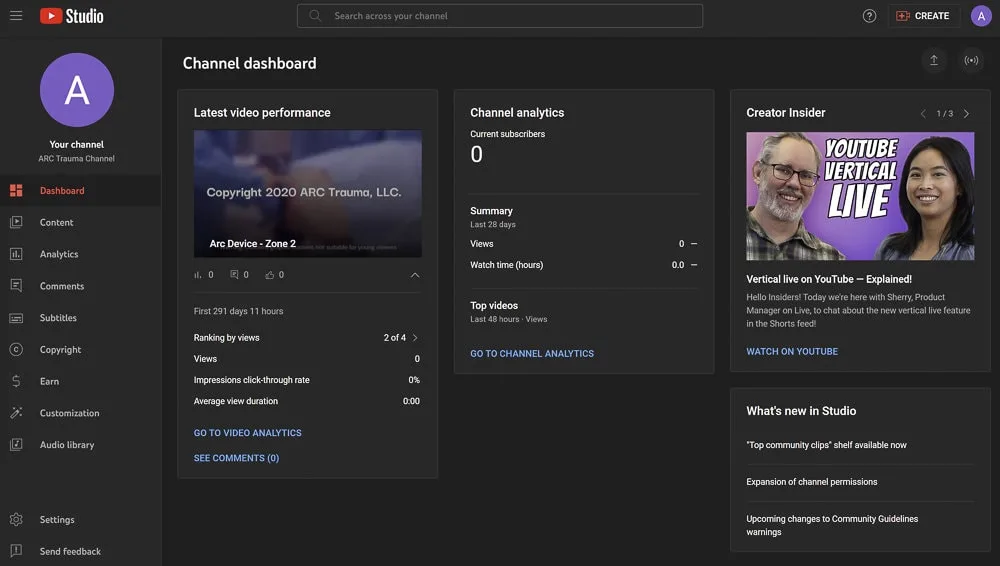Open the Audio library

pyautogui.click(x=80, y=445)
